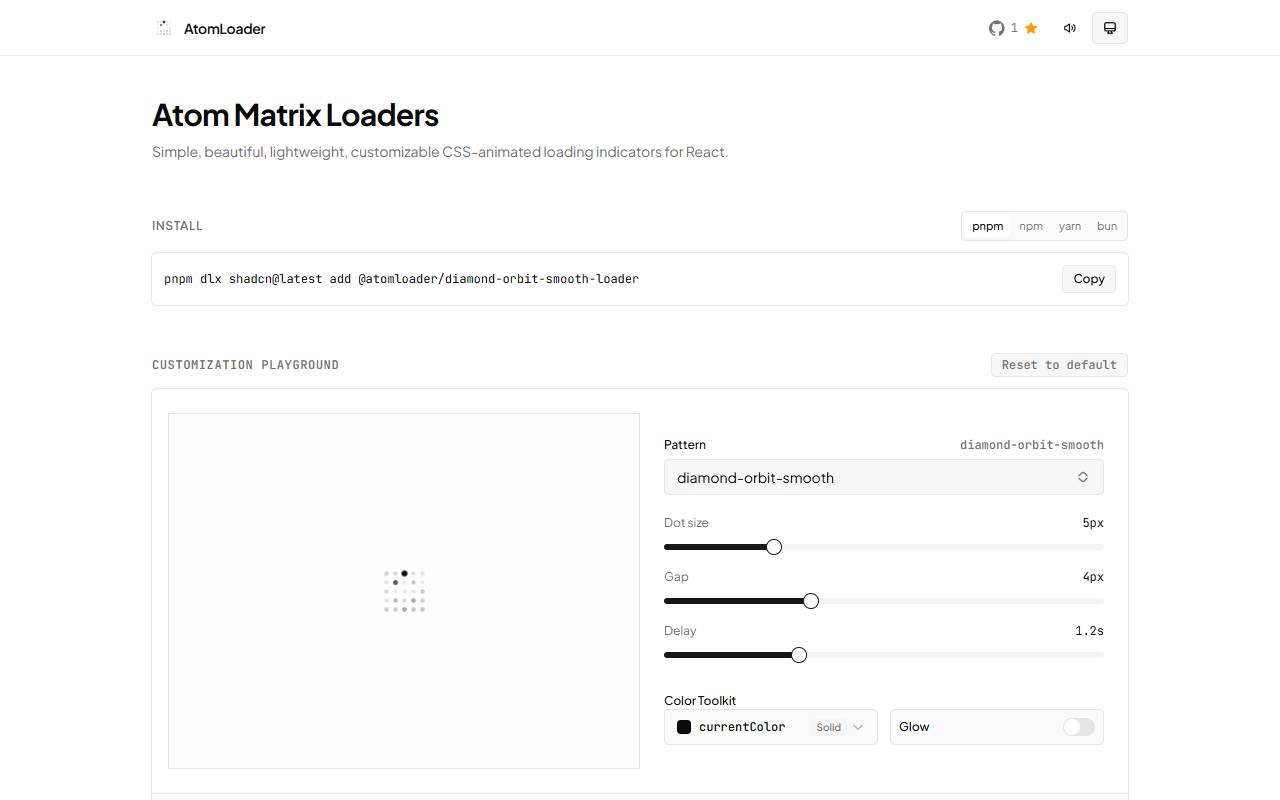This screenshot has width=1280, height=800.
Task: Click the CUSTOMIZATION PLAYGROUND heading
Action: click(245, 365)
